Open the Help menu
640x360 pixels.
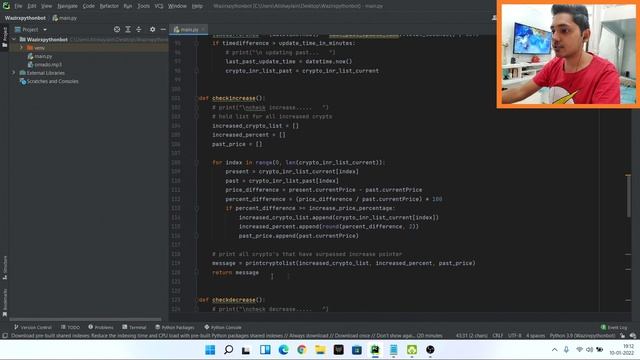pos(197,6)
